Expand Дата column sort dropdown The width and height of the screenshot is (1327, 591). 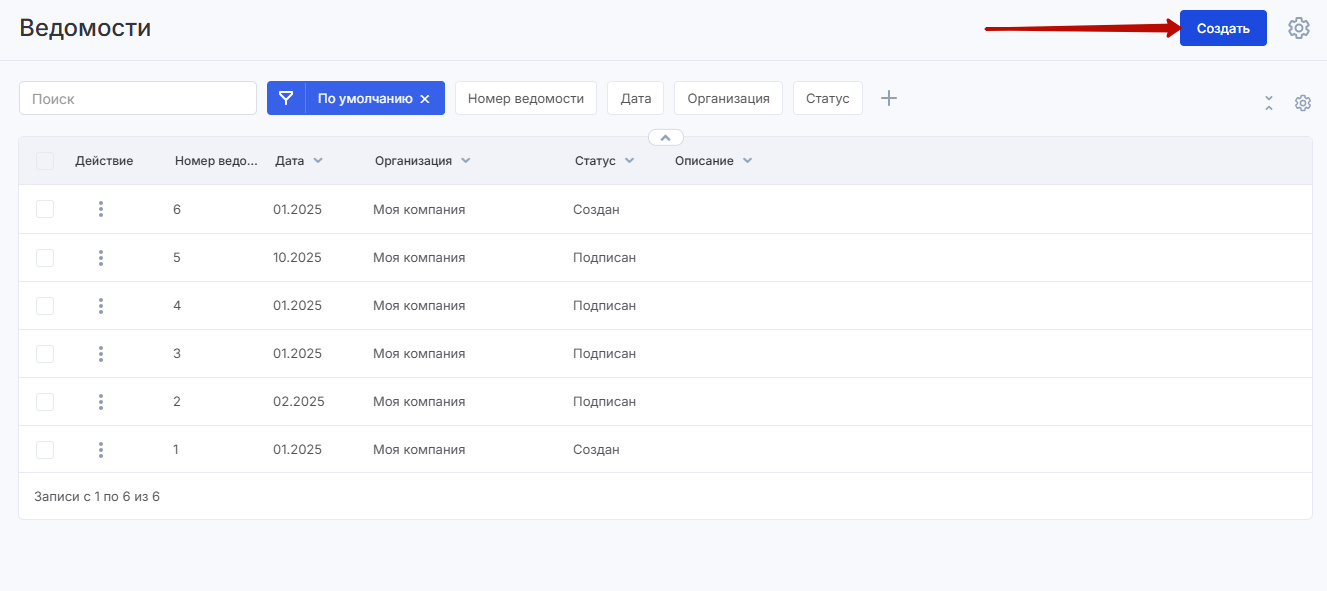(318, 161)
